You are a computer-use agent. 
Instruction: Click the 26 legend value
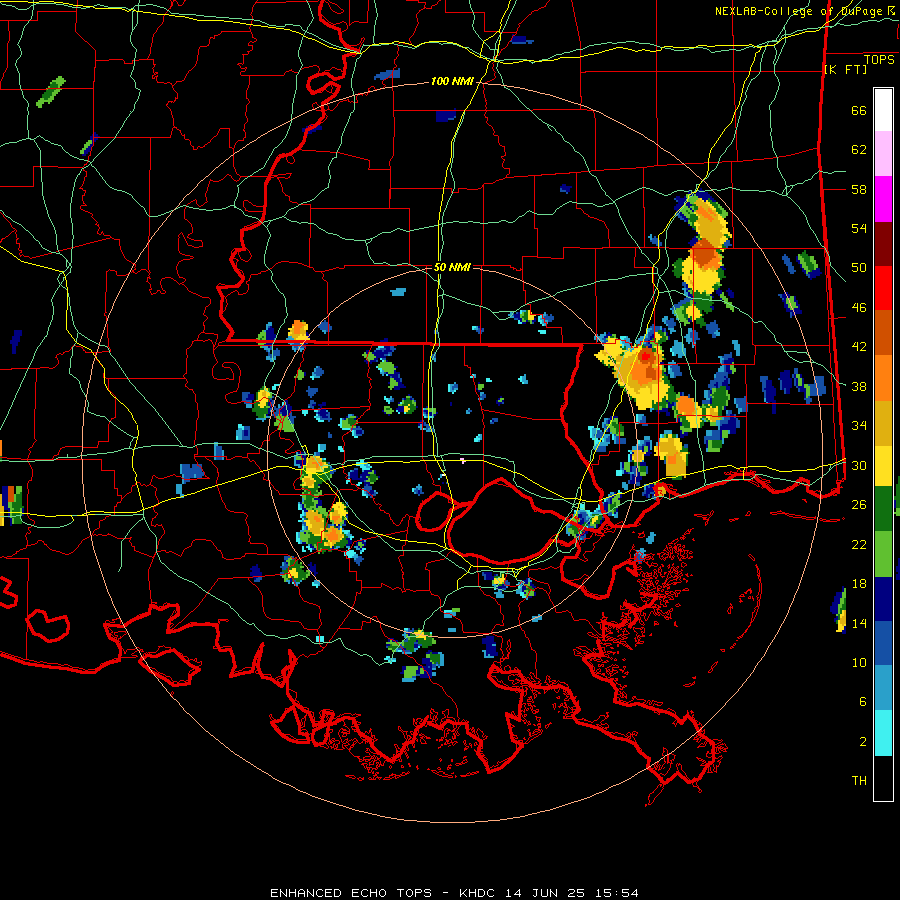click(x=859, y=505)
